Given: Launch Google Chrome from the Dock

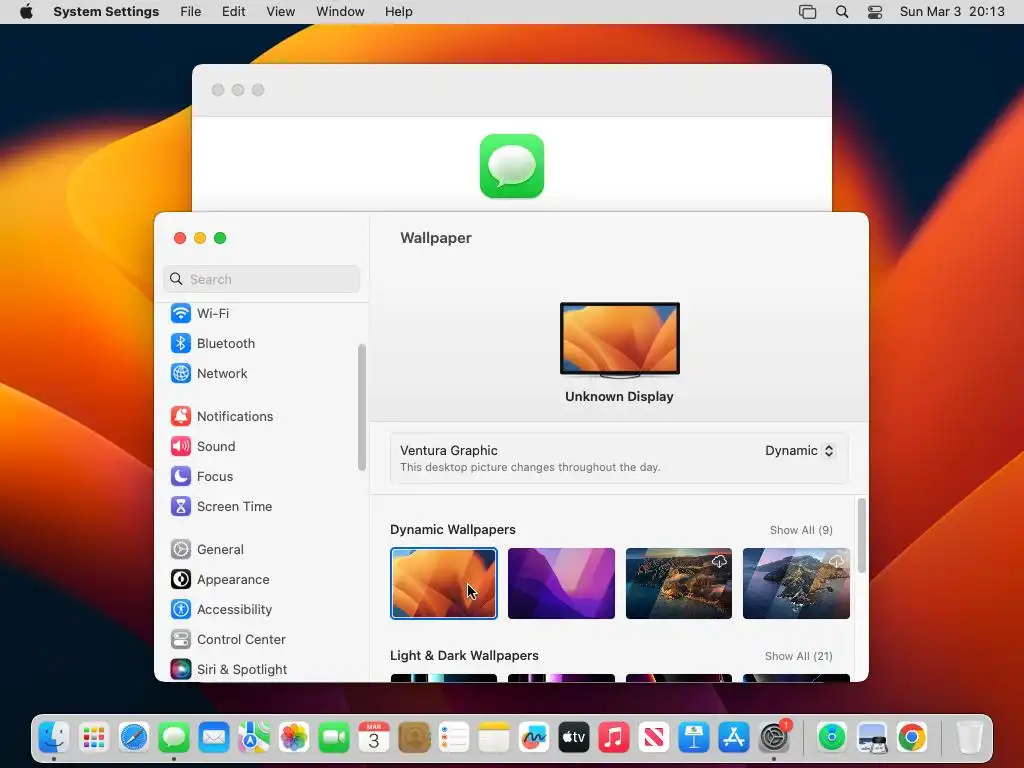Looking at the screenshot, I should click(912, 737).
